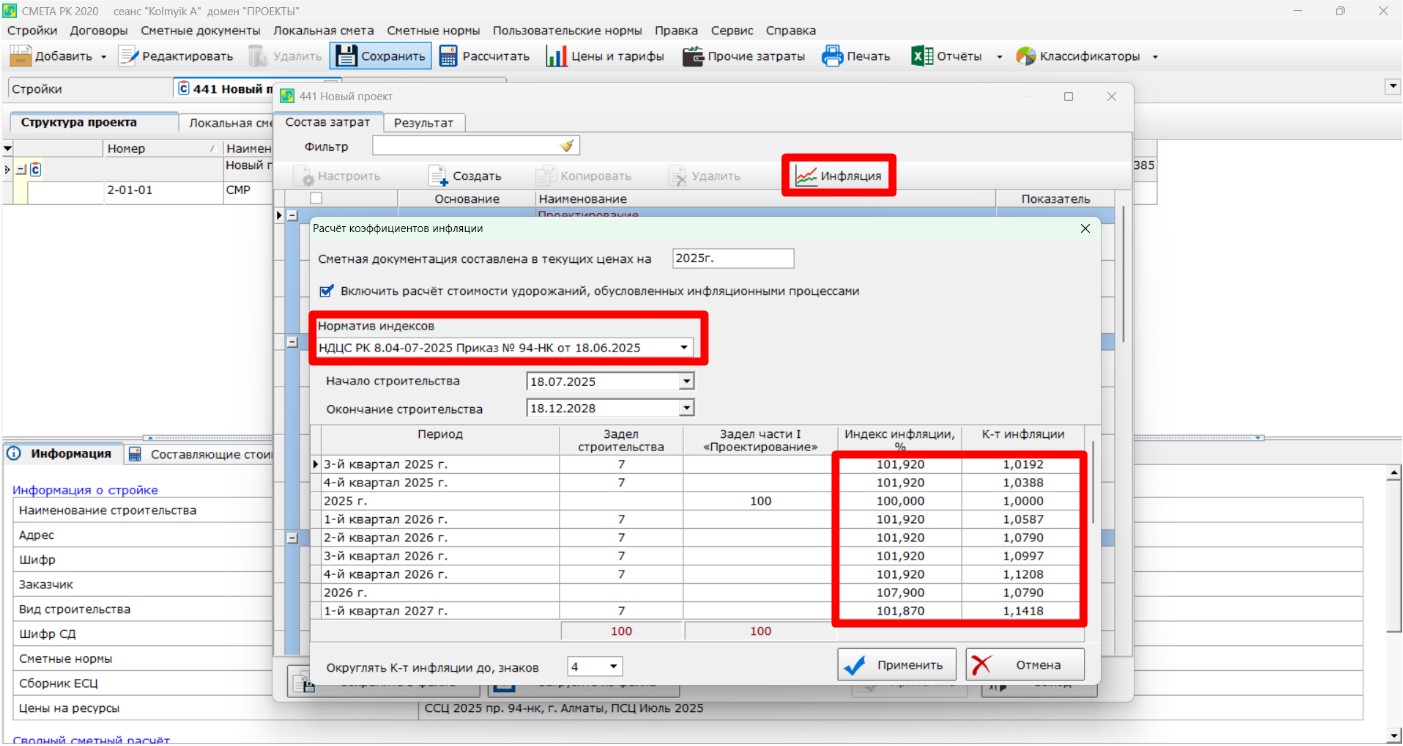Open the Начало строительства date picker
Screen dimensions: 1403x746
click(686, 381)
